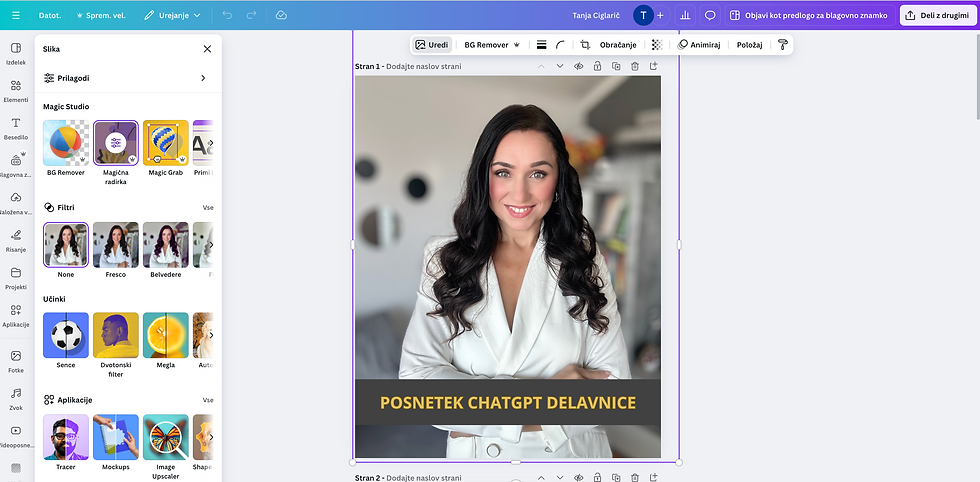Select the crop tool icon
This screenshot has height=482, width=980.
coord(585,45)
